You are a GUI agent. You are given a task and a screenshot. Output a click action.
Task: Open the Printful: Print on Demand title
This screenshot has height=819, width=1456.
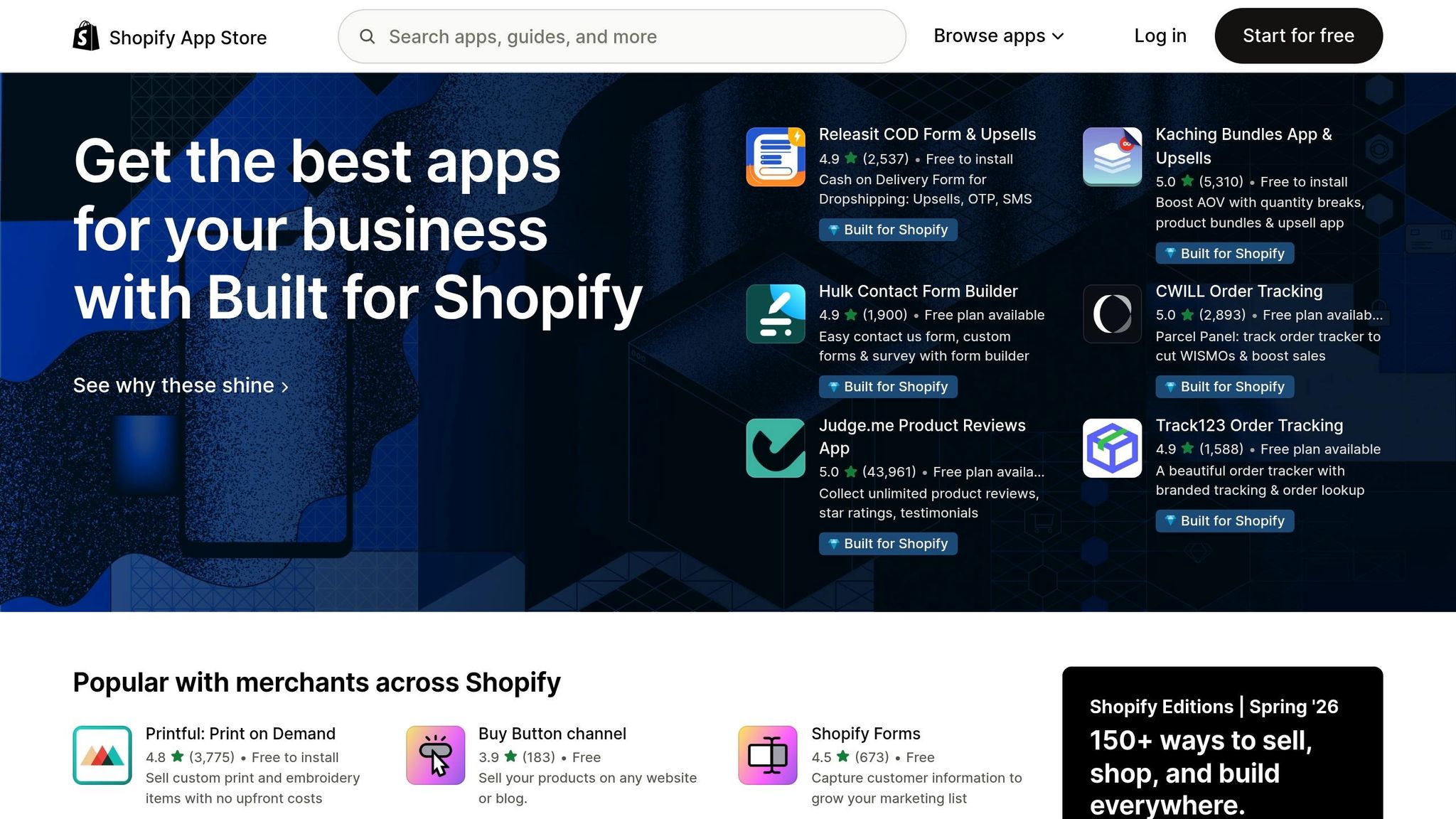tap(240, 734)
